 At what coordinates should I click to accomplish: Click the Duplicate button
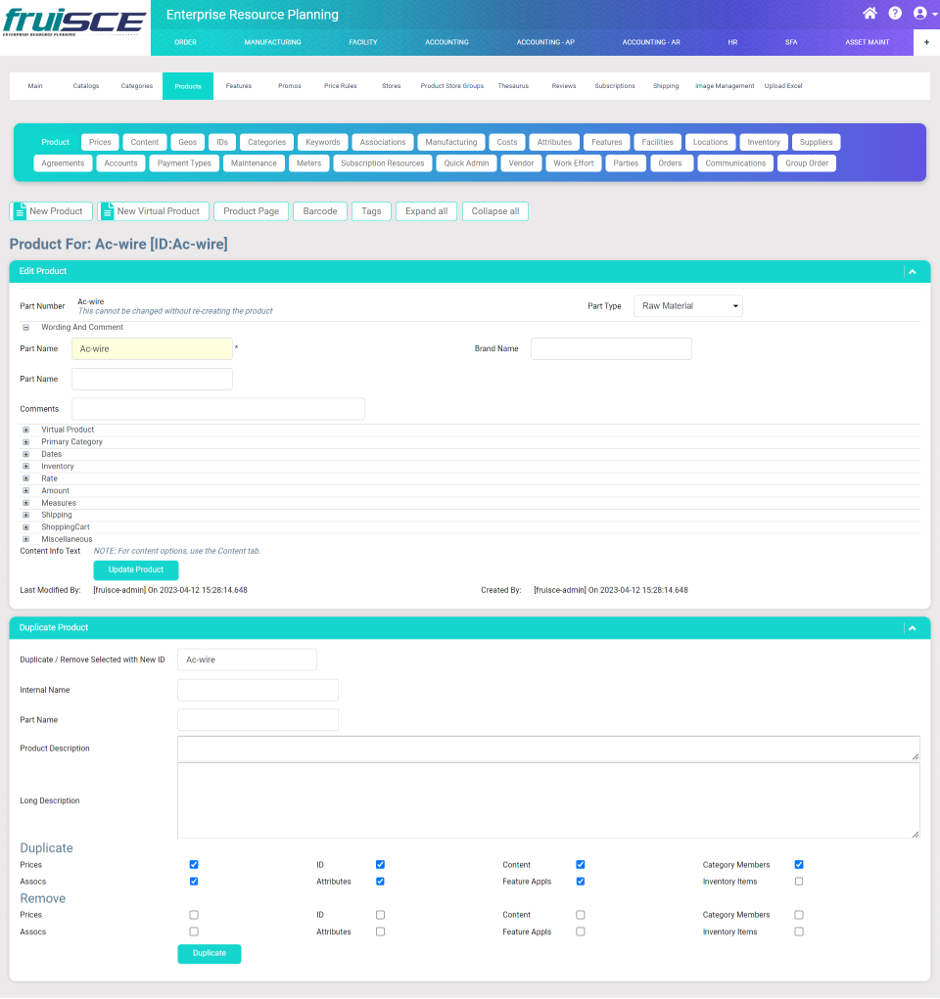(210, 953)
